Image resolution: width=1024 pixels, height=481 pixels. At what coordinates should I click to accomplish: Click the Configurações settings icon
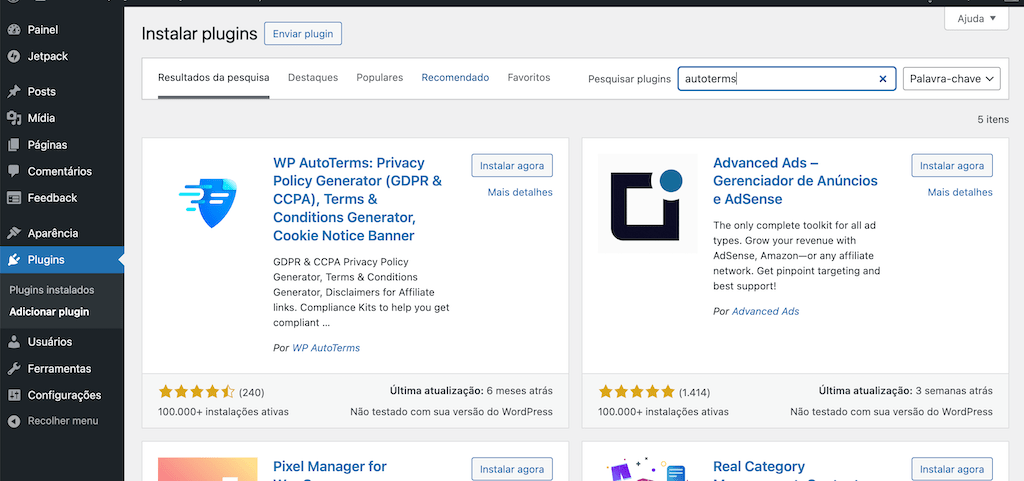tap(14, 395)
